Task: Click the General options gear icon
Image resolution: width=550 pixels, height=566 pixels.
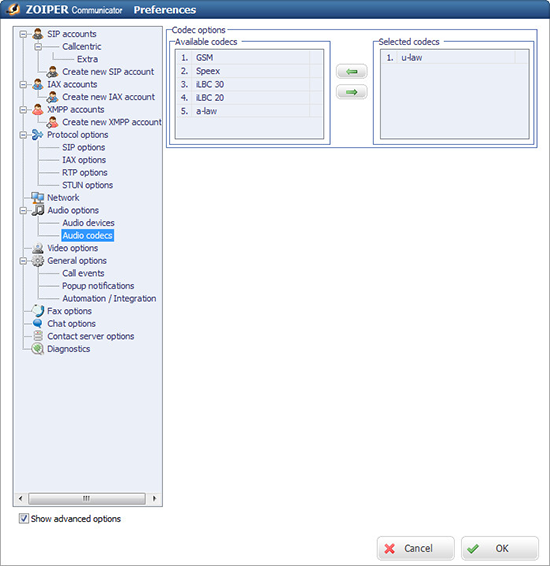Action: (x=38, y=261)
